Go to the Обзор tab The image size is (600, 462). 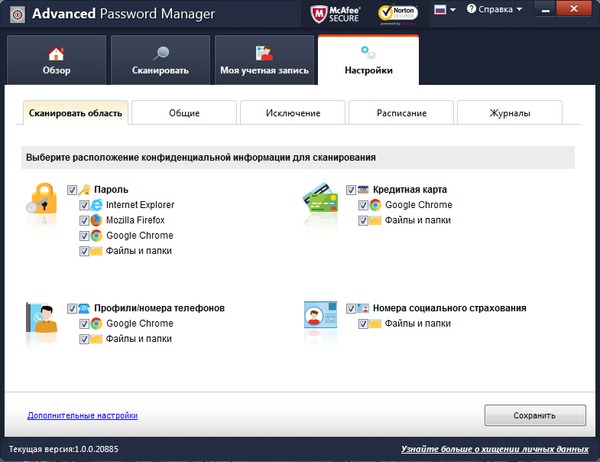click(x=55, y=60)
